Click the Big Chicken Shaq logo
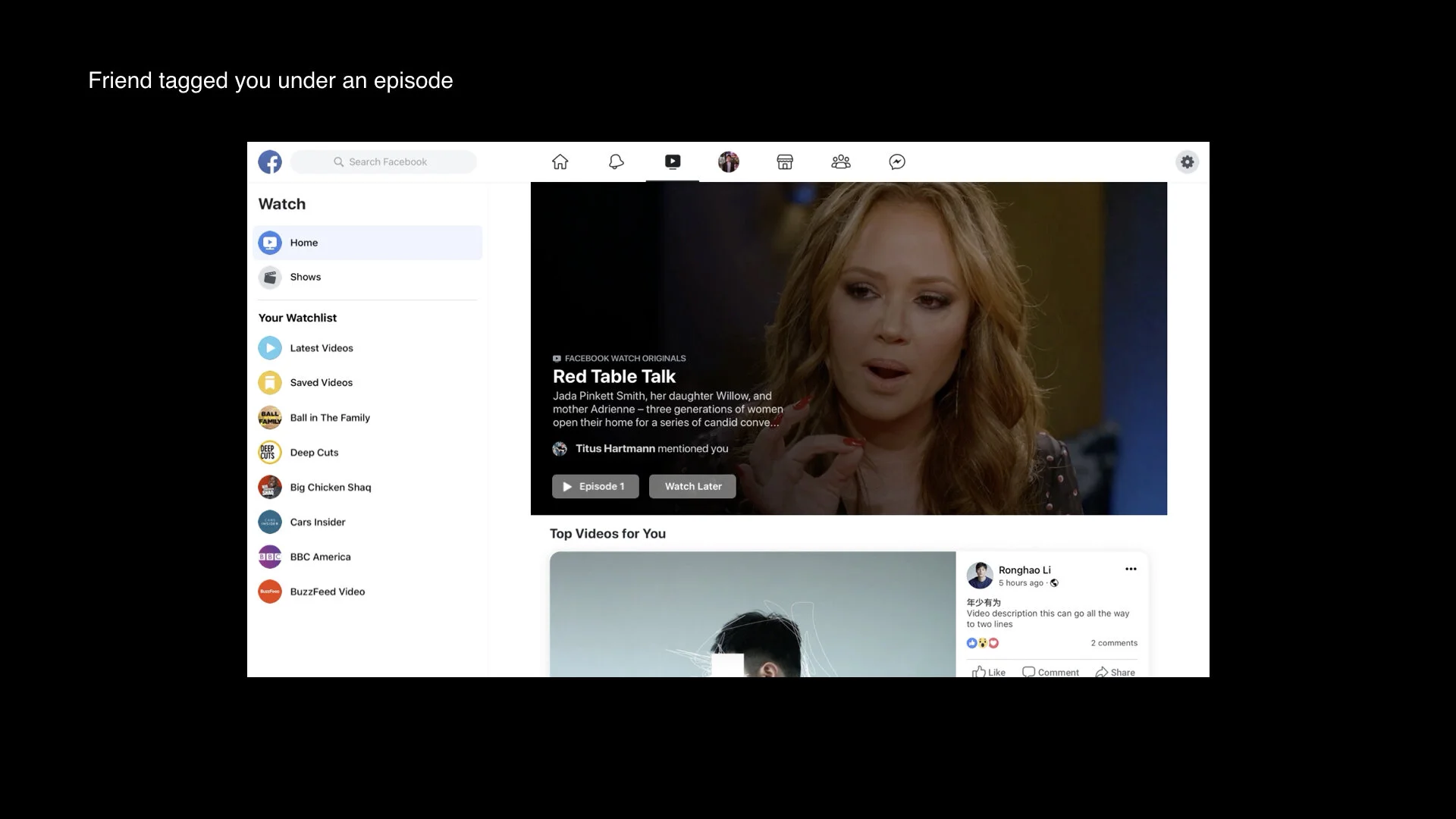This screenshot has width=1456, height=819. coord(270,488)
